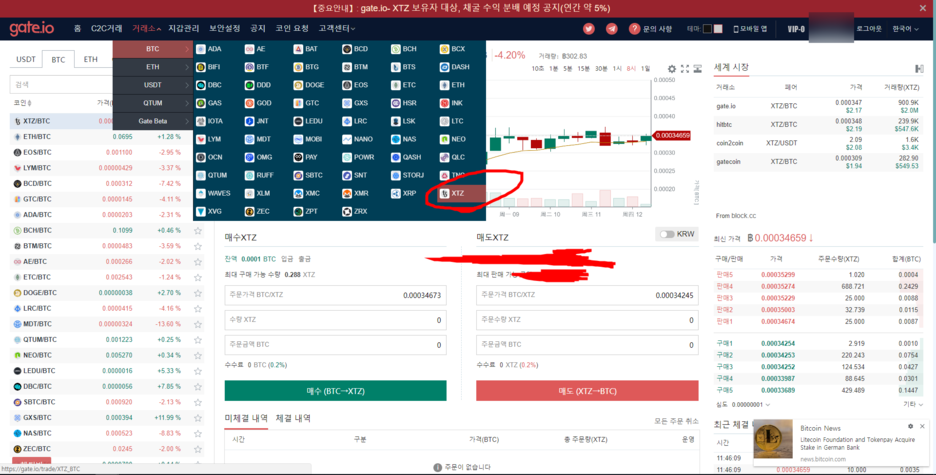
Task: Open chart settings gear icon
Action: click(x=672, y=69)
